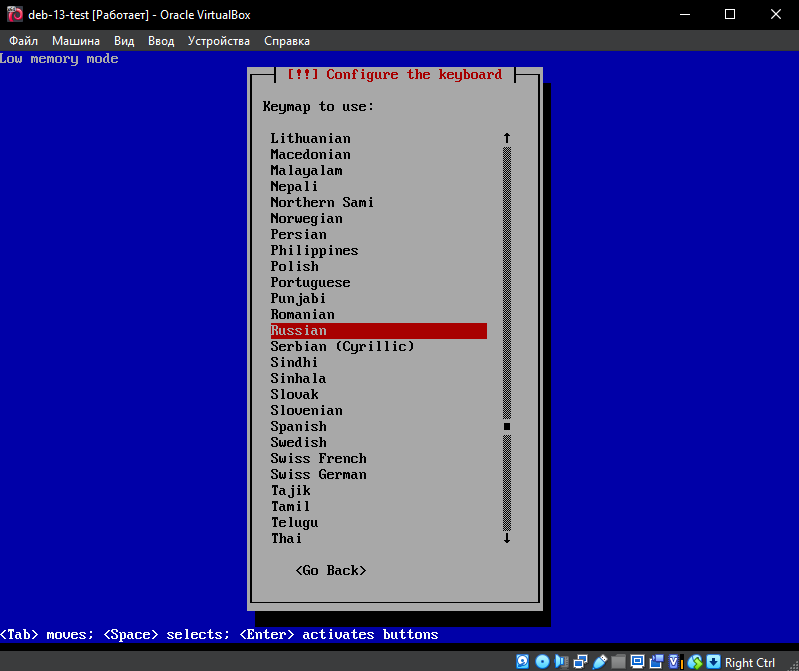Click the hard disk activity status icon
The height and width of the screenshot is (671, 799).
point(523,662)
